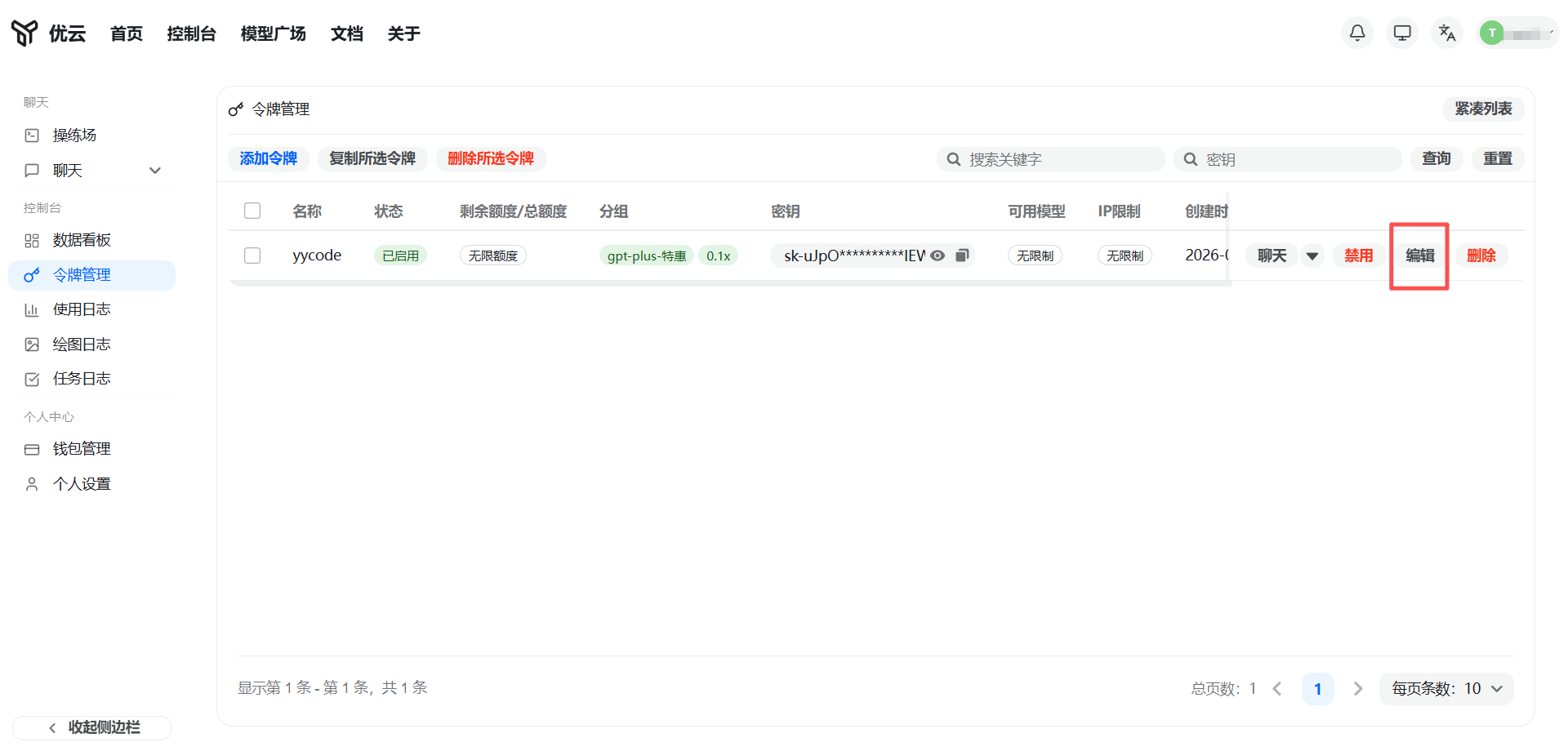Screen dimensions: 1568x751
Task: Switch to 紧凑列表 view
Action: coord(1483,109)
